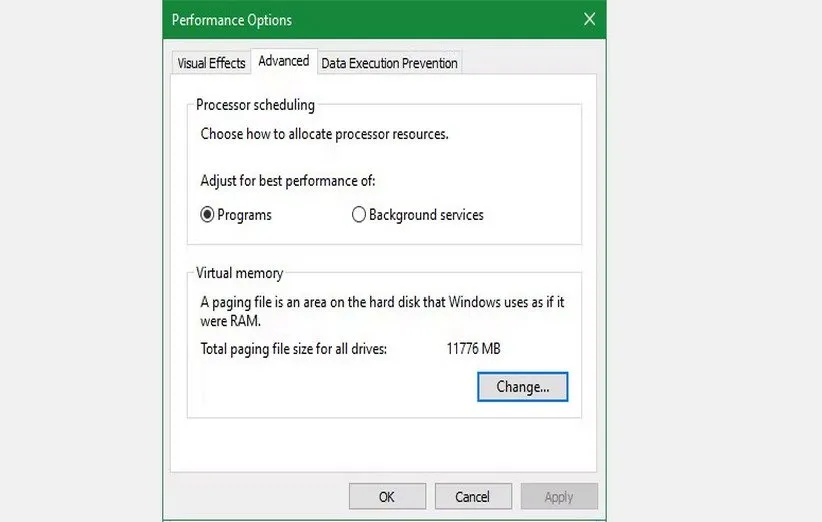This screenshot has width=822, height=522.
Task: Click the 'Total paging file size' label
Action: (293, 349)
